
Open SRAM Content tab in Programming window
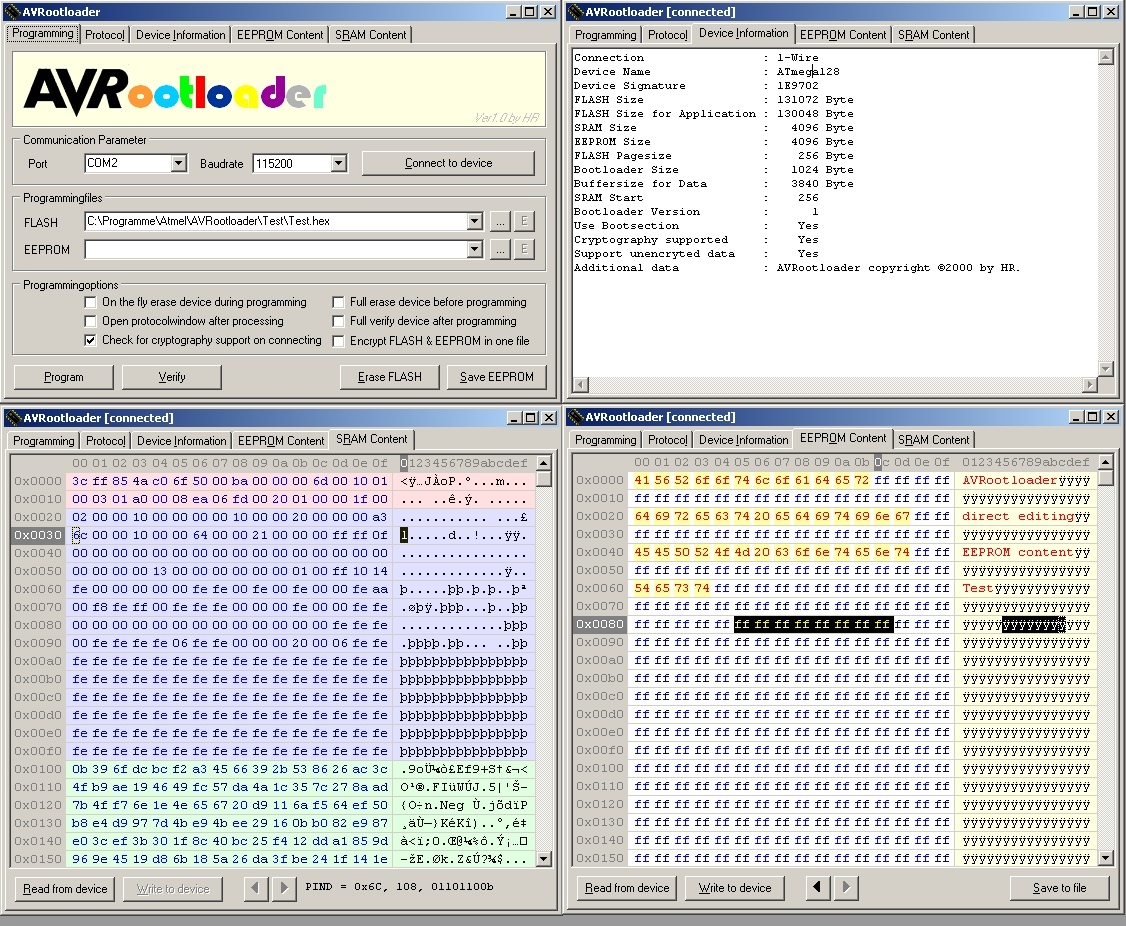(x=371, y=34)
